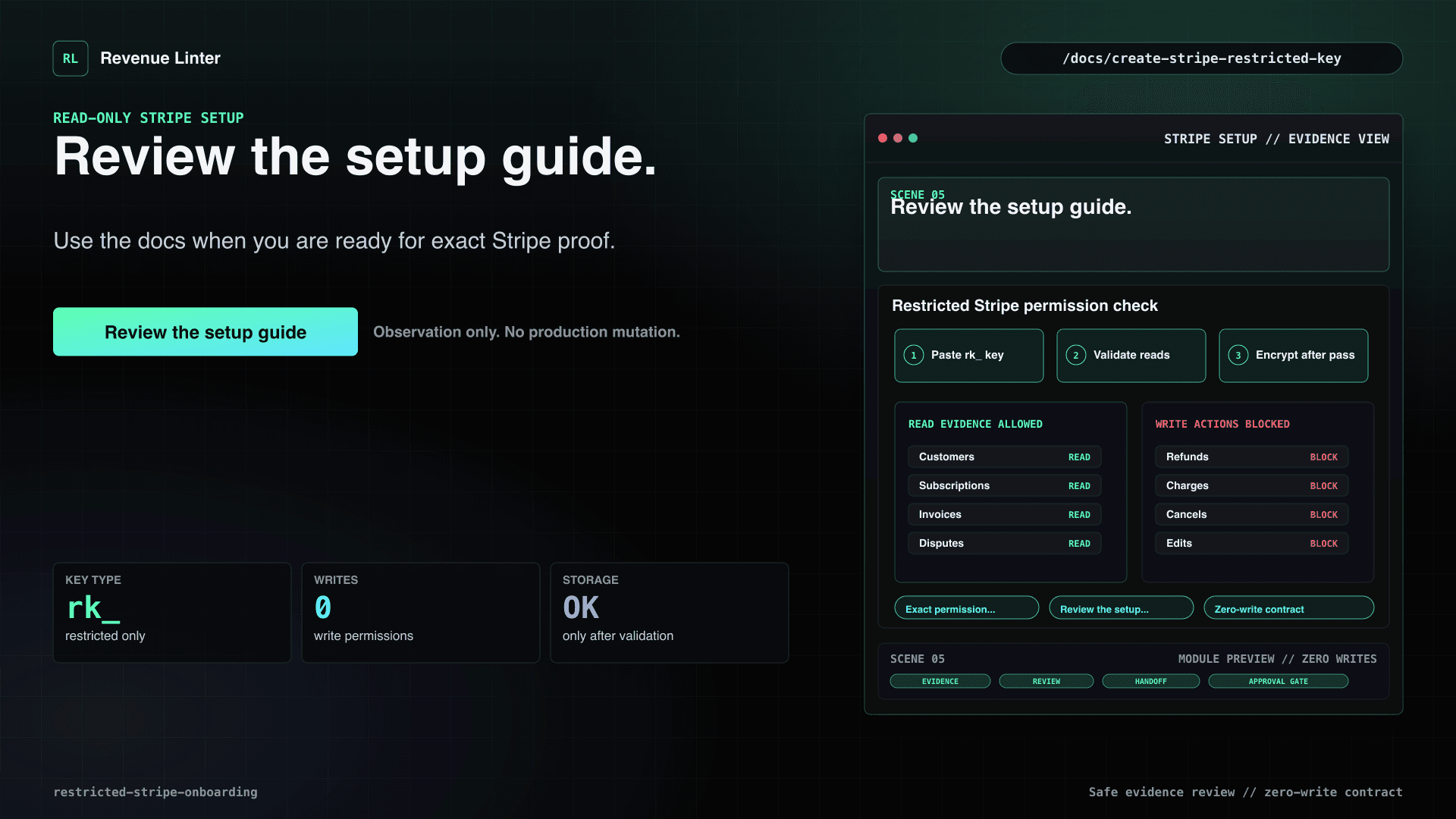The height and width of the screenshot is (819, 1456).
Task: Click the Exact permission... pill
Action: pos(967,608)
